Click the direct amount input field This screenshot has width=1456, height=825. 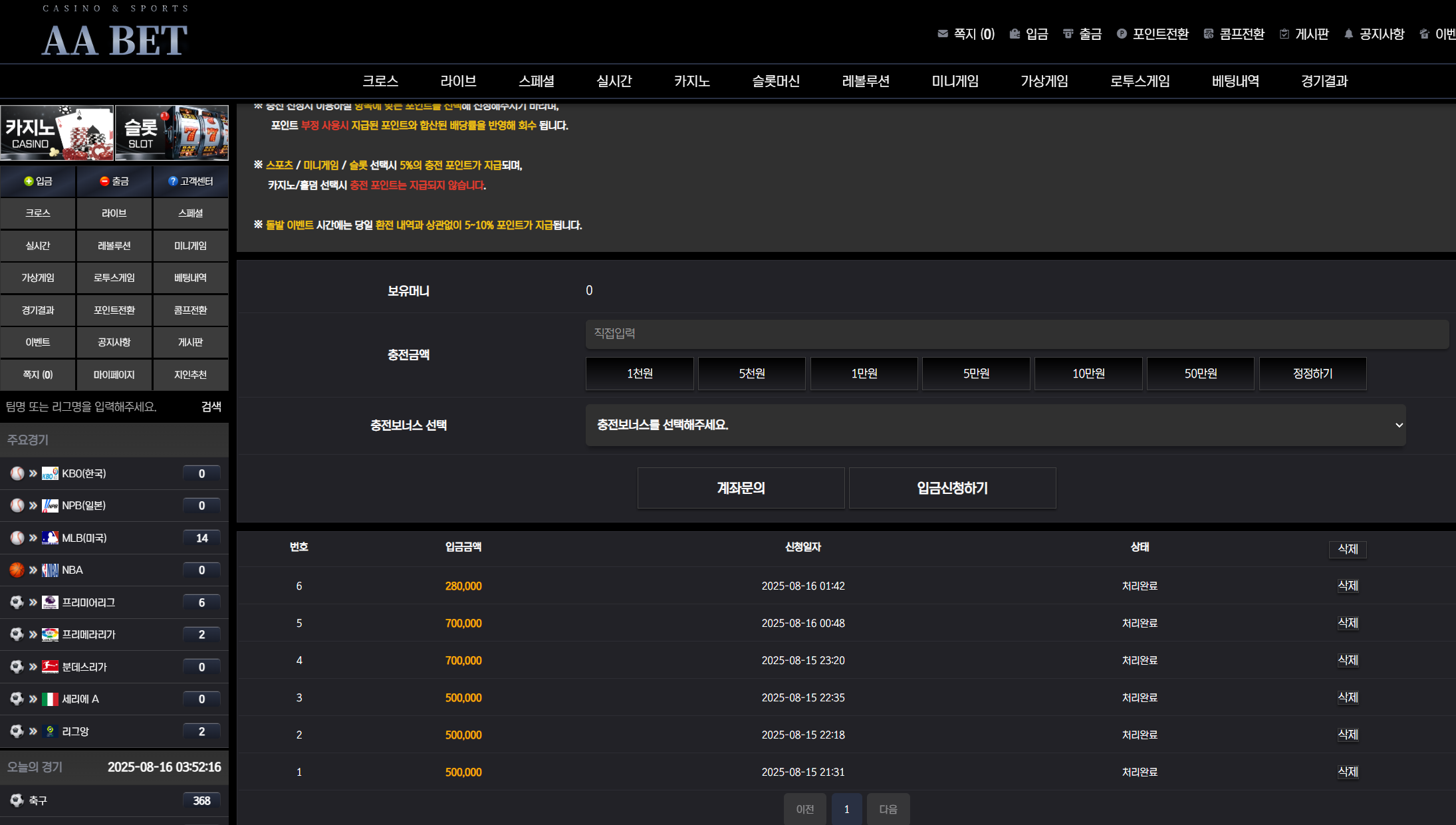pos(1016,334)
